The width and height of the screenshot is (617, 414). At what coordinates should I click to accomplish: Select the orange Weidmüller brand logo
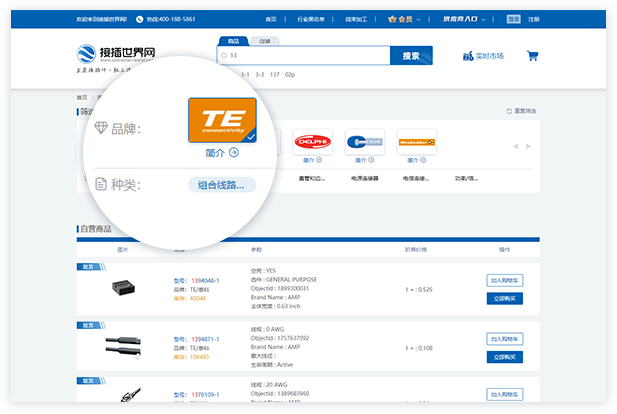(x=417, y=142)
